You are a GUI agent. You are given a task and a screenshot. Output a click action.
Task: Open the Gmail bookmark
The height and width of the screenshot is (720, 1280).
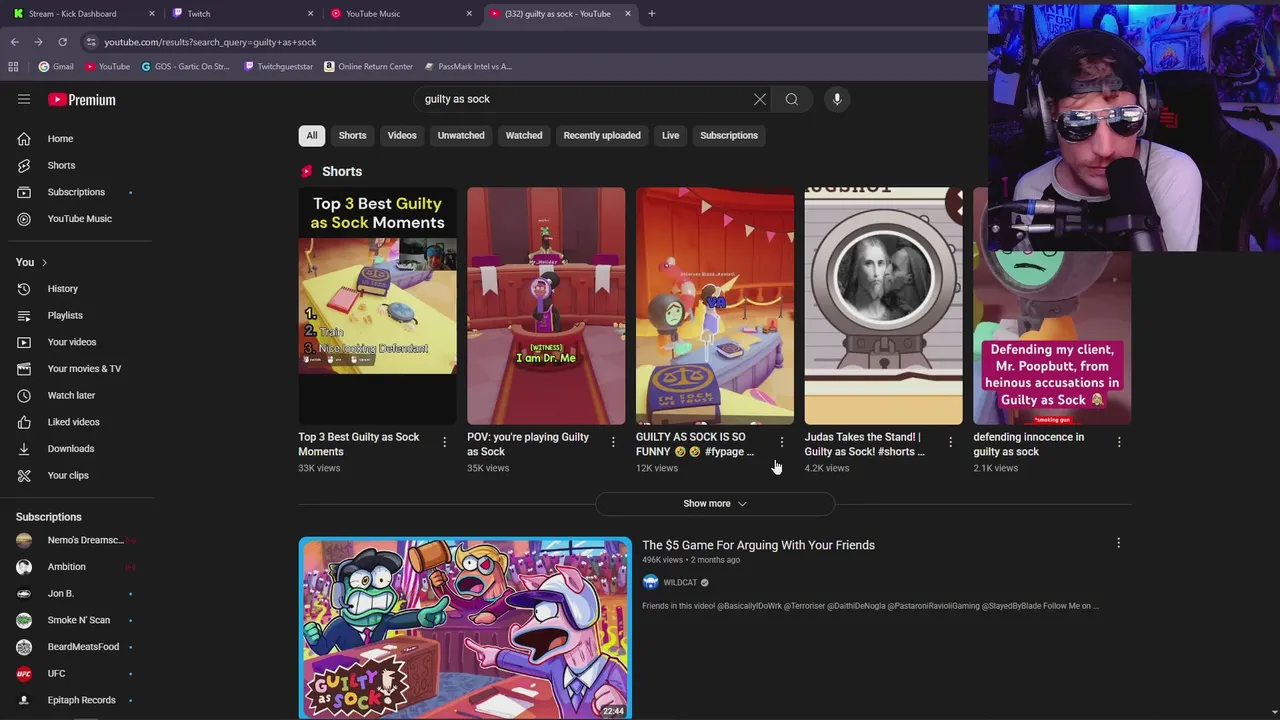pos(56,67)
